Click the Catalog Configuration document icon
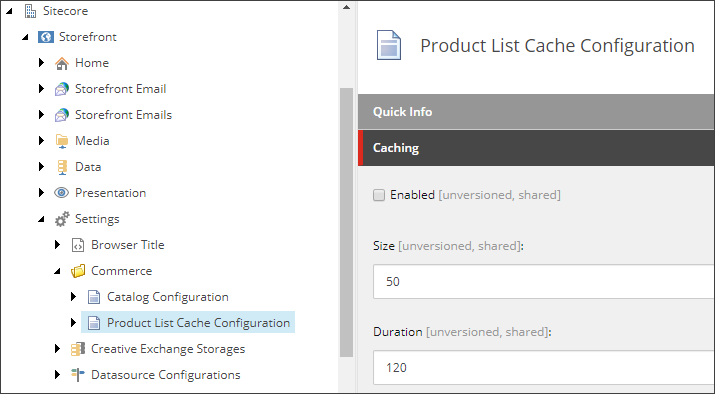Viewport: 715px width, 394px height. tap(93, 297)
